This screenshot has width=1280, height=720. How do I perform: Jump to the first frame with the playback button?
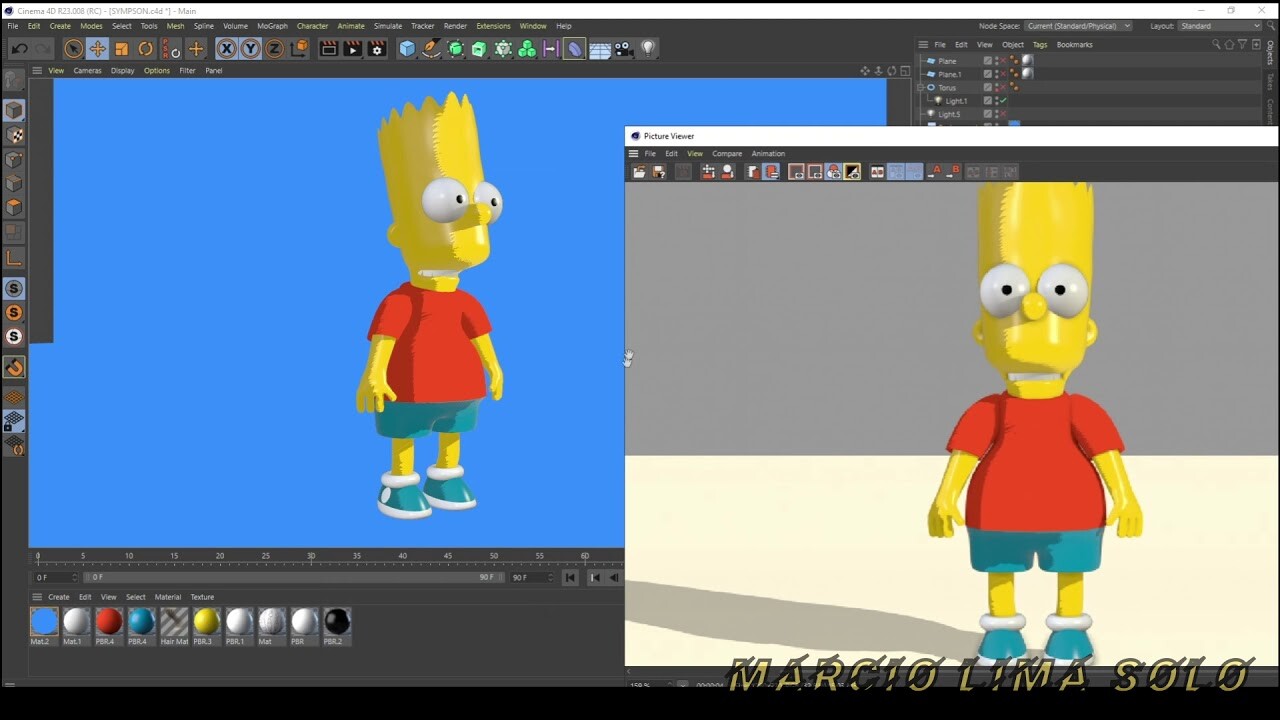(570, 577)
